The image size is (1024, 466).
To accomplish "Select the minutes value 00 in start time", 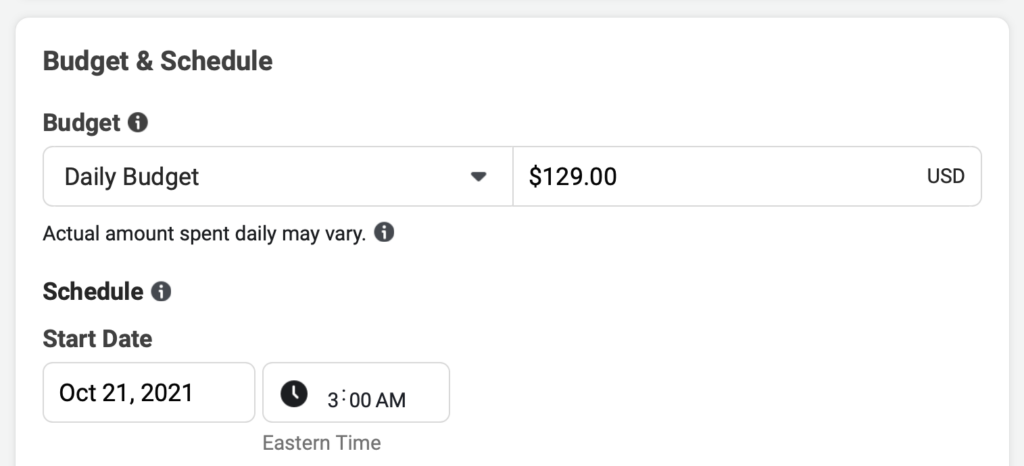I will pyautogui.click(x=360, y=400).
